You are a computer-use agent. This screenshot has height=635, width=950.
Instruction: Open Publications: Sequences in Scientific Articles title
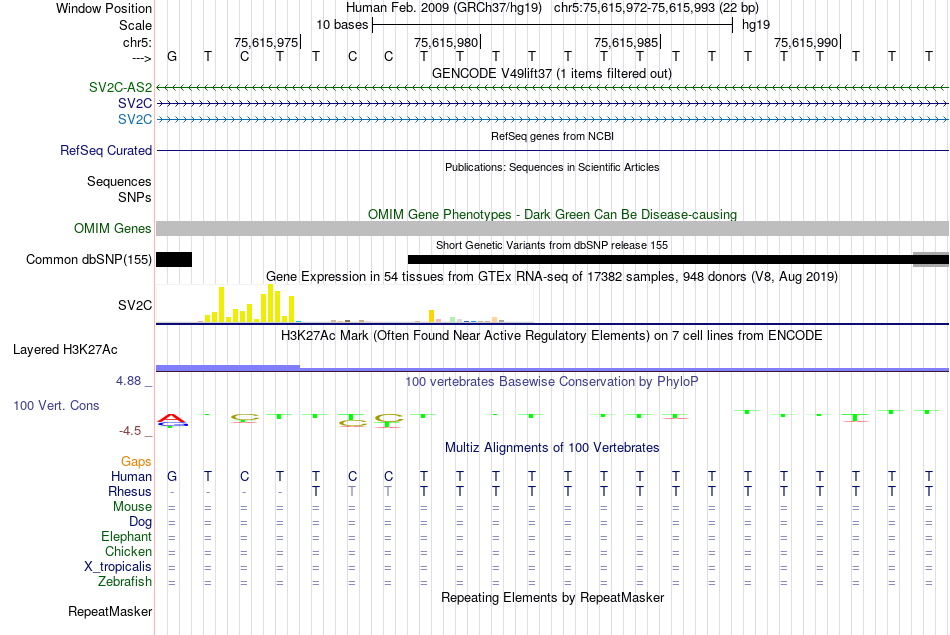(x=552, y=167)
